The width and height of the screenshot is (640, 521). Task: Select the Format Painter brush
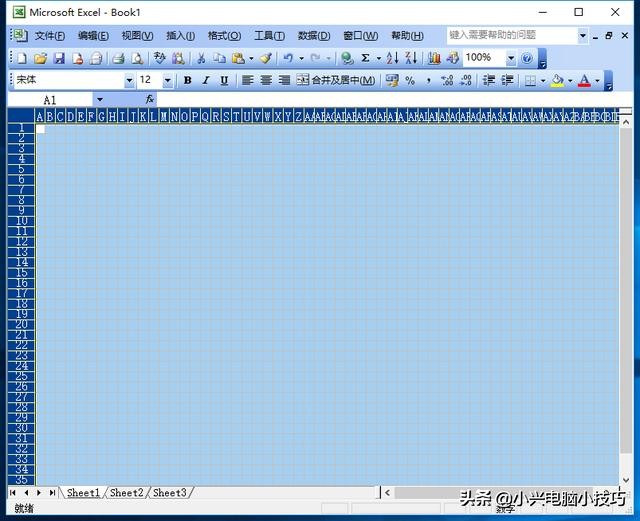click(266, 58)
